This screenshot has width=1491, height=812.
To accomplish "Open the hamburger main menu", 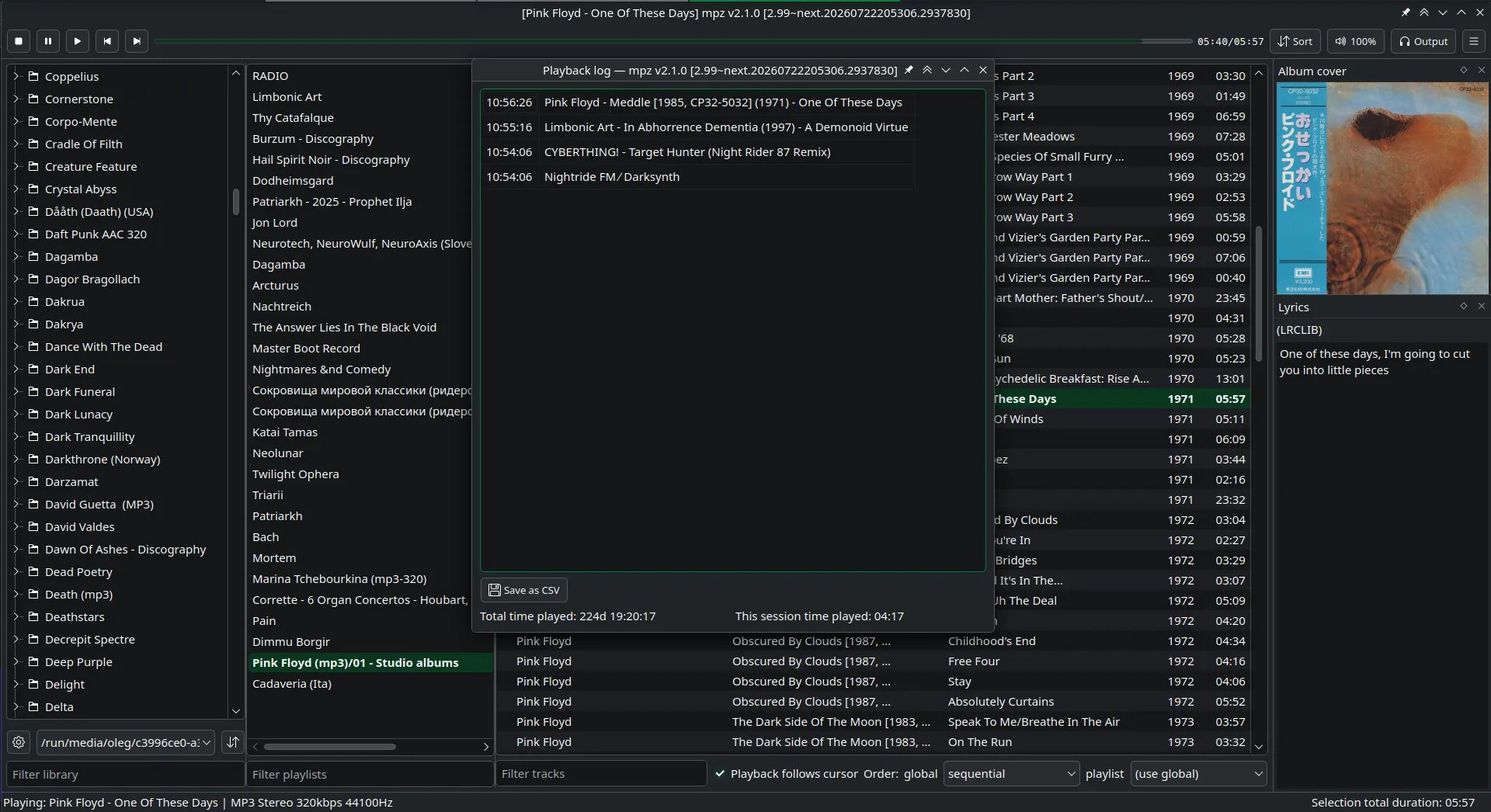I will pyautogui.click(x=1474, y=41).
